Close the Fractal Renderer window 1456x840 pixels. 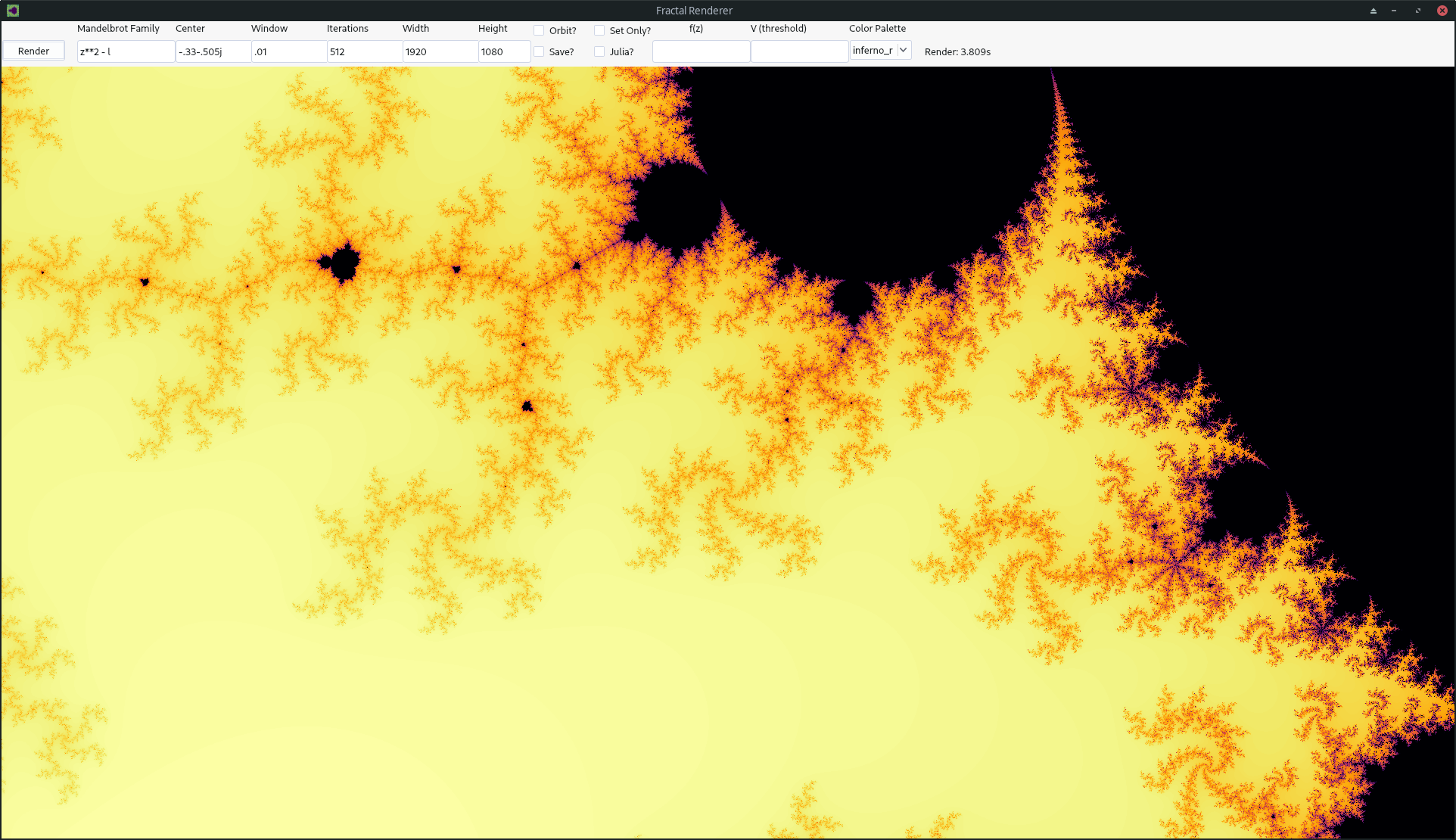point(1442,11)
